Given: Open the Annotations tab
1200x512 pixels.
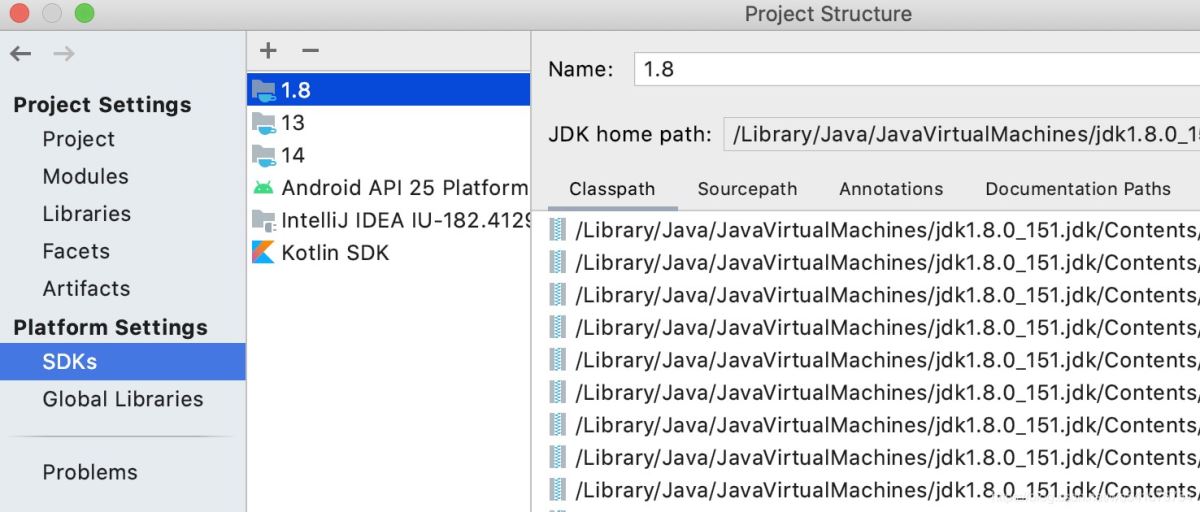Looking at the screenshot, I should point(890,189).
